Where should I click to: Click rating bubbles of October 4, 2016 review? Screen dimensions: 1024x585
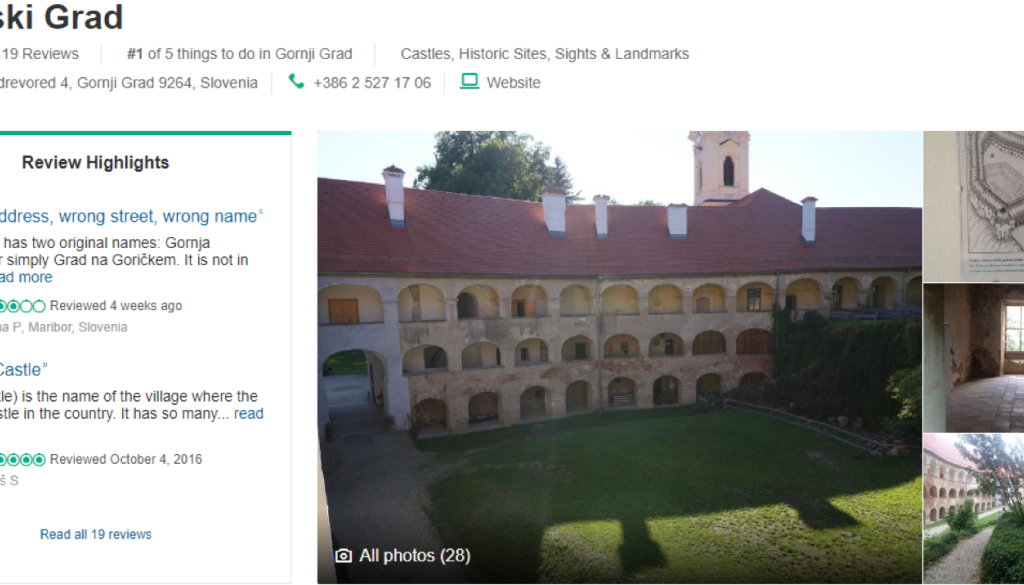(23, 460)
